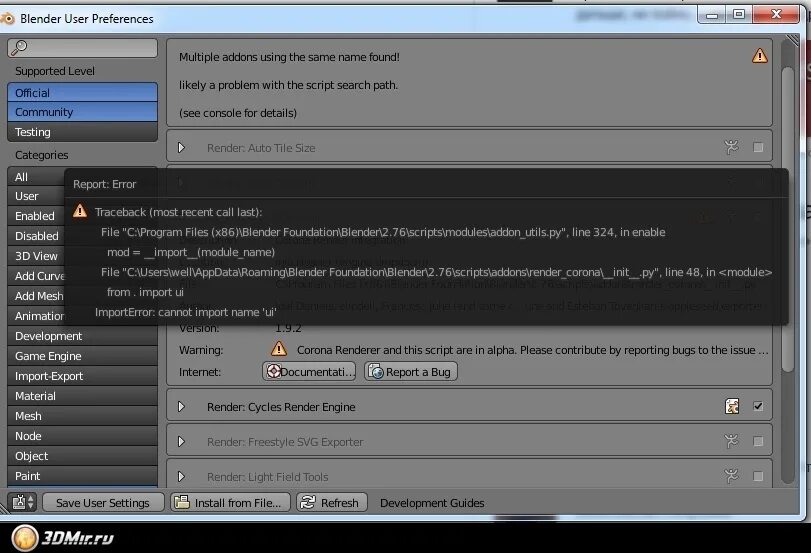This screenshot has height=553, width=811.
Task: Click the error warning icon next to Traceback
Action: [80, 211]
